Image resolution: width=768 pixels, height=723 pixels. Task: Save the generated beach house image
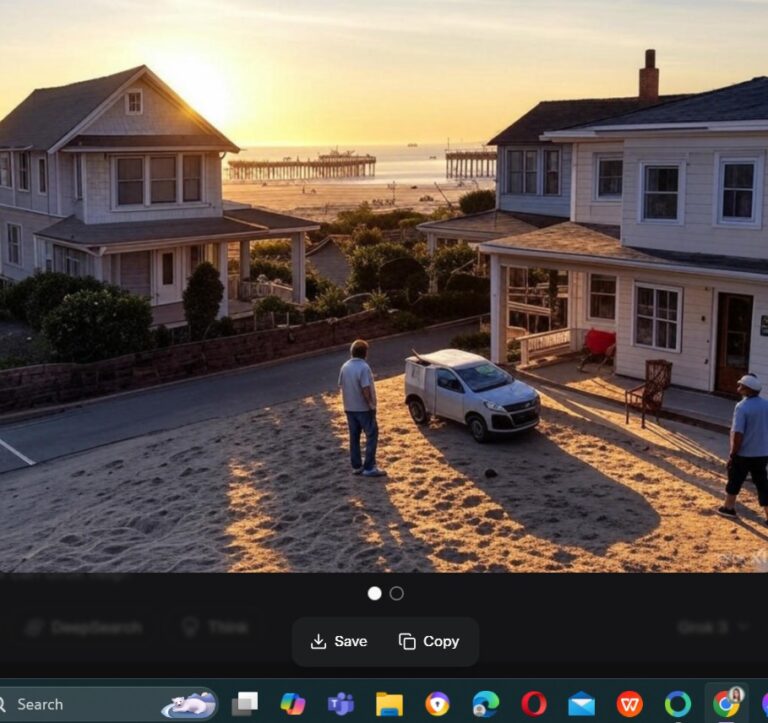(338, 642)
